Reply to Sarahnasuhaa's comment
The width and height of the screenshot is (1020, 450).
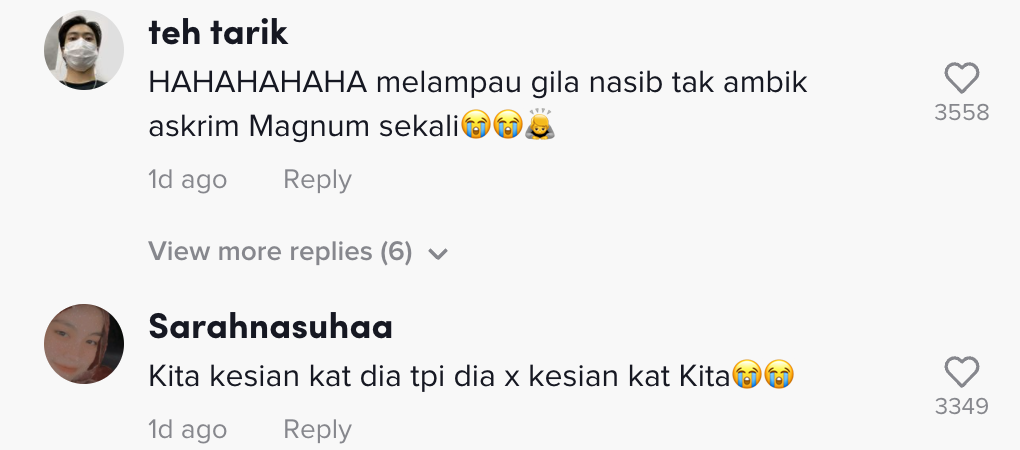[x=317, y=430]
